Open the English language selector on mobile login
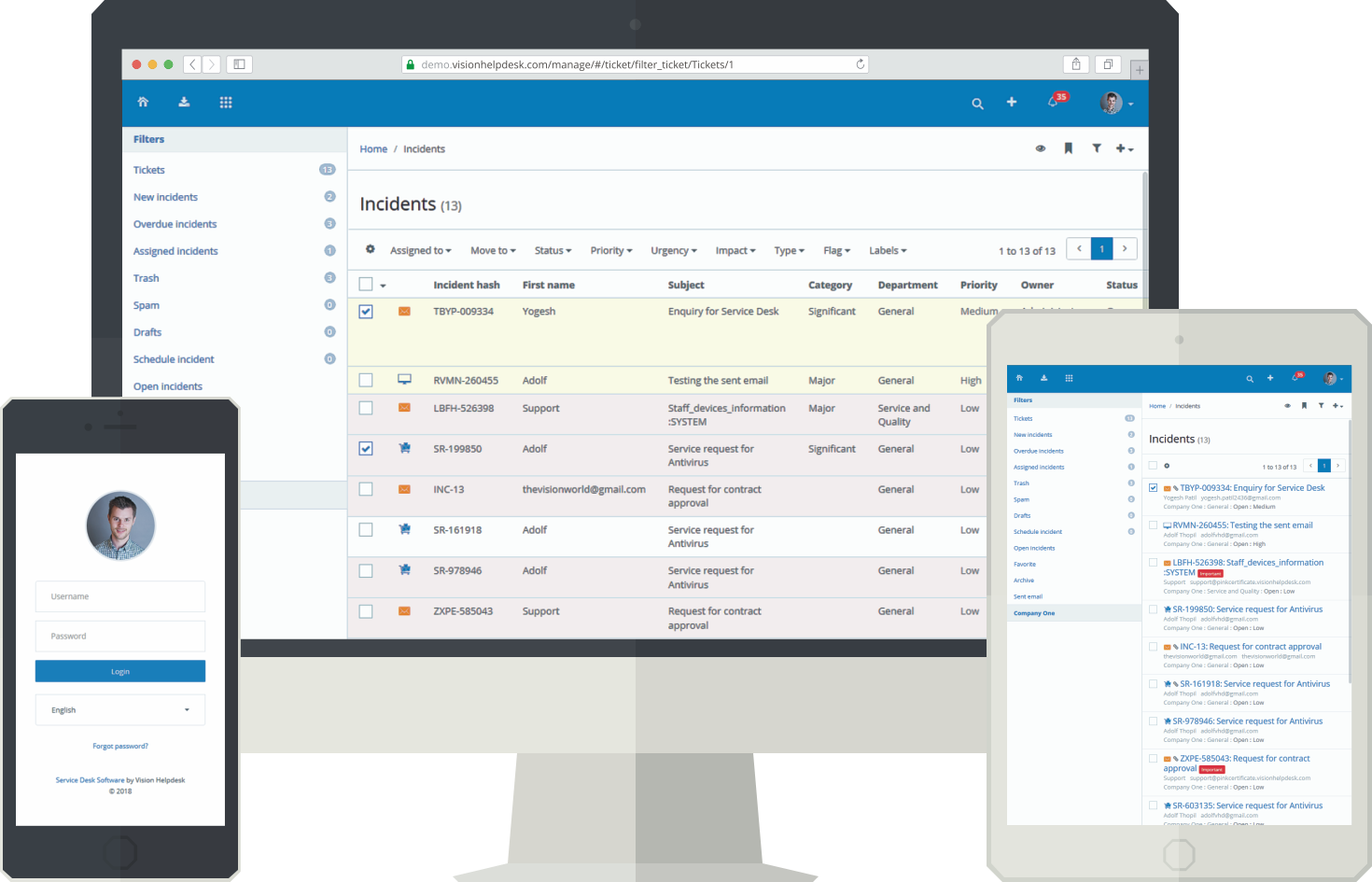Screen dimensions: 1372x882 119,709
